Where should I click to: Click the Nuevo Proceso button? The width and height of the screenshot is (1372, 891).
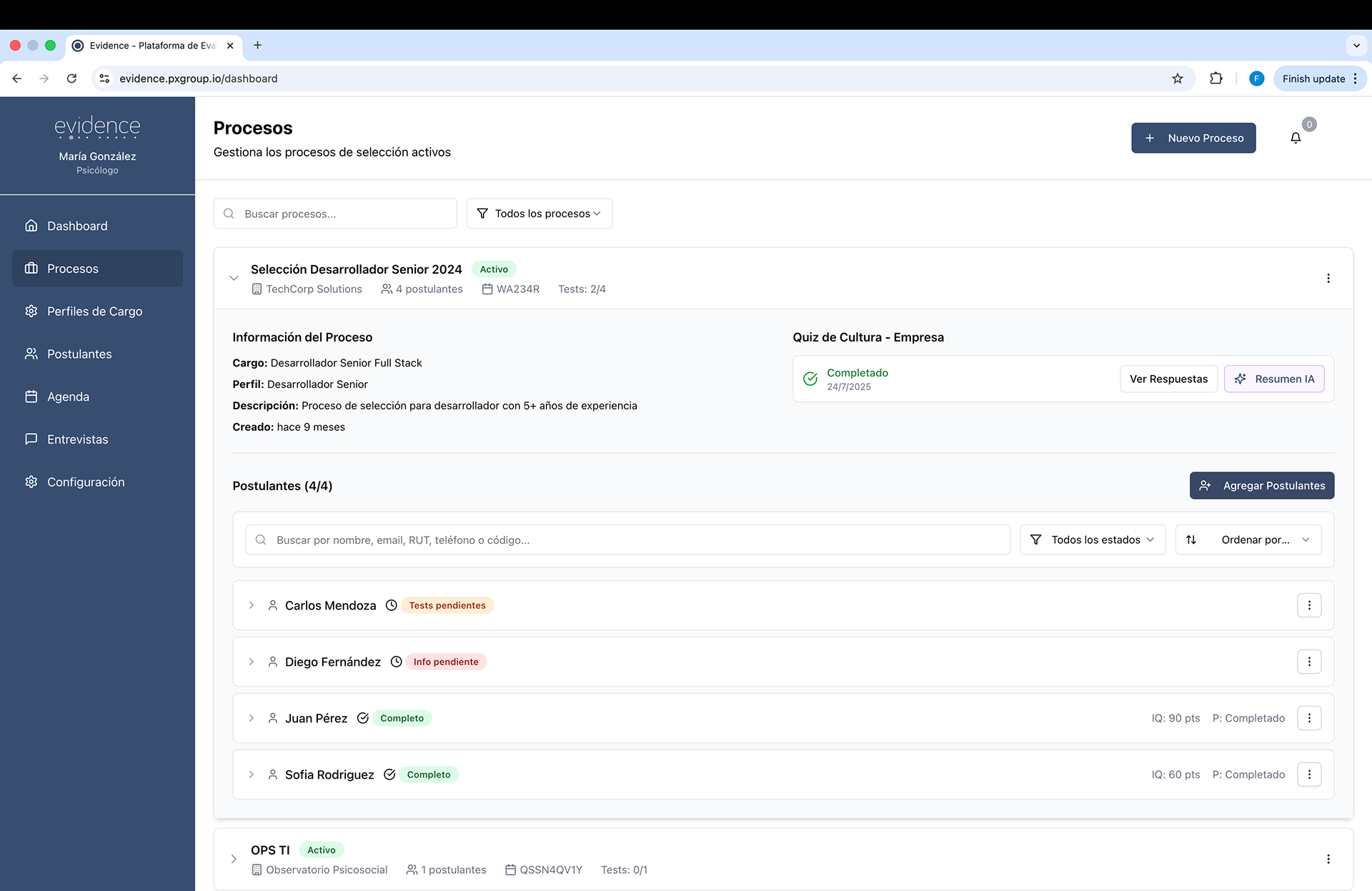click(x=1193, y=138)
